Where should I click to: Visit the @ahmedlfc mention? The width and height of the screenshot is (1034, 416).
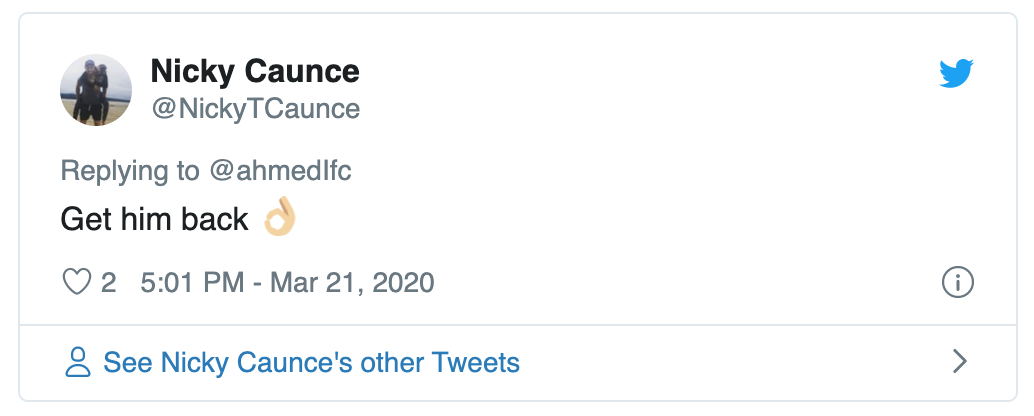click(280, 170)
